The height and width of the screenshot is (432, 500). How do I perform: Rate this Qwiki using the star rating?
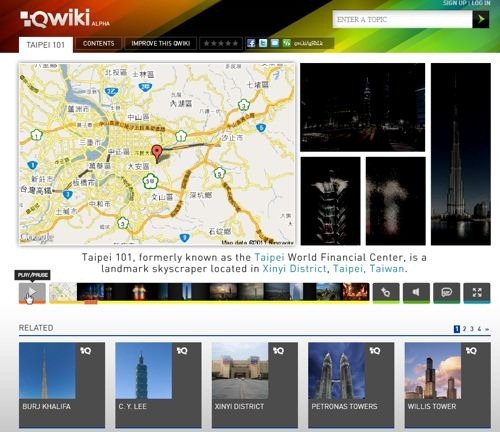[221, 44]
